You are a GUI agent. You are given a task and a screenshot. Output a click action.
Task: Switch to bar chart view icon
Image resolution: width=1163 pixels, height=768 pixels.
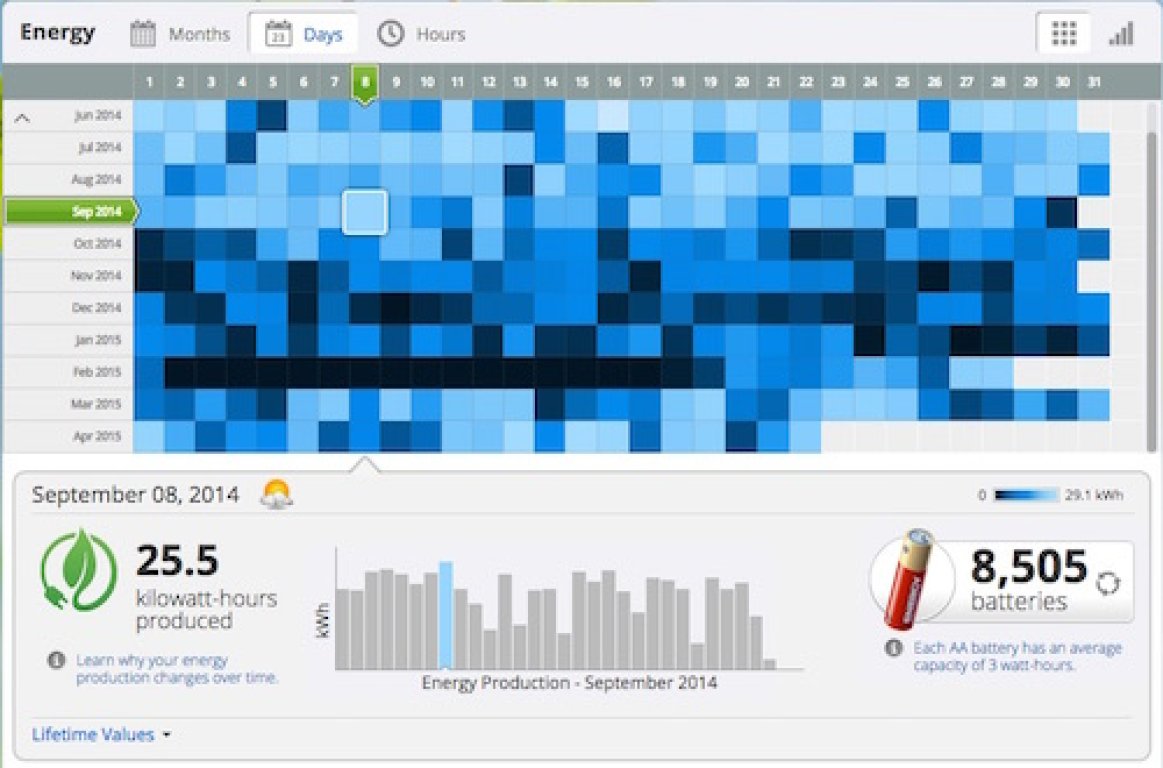pos(1121,34)
